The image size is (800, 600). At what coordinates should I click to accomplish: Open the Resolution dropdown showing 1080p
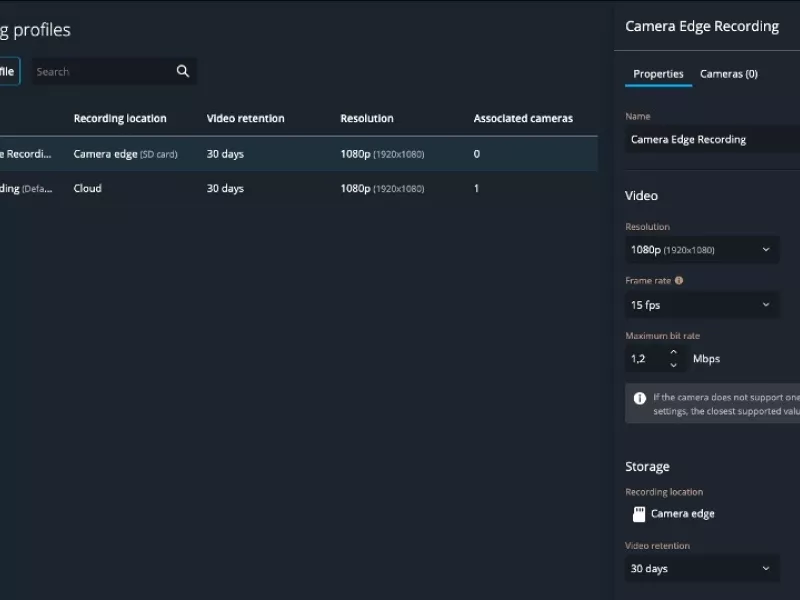(701, 249)
